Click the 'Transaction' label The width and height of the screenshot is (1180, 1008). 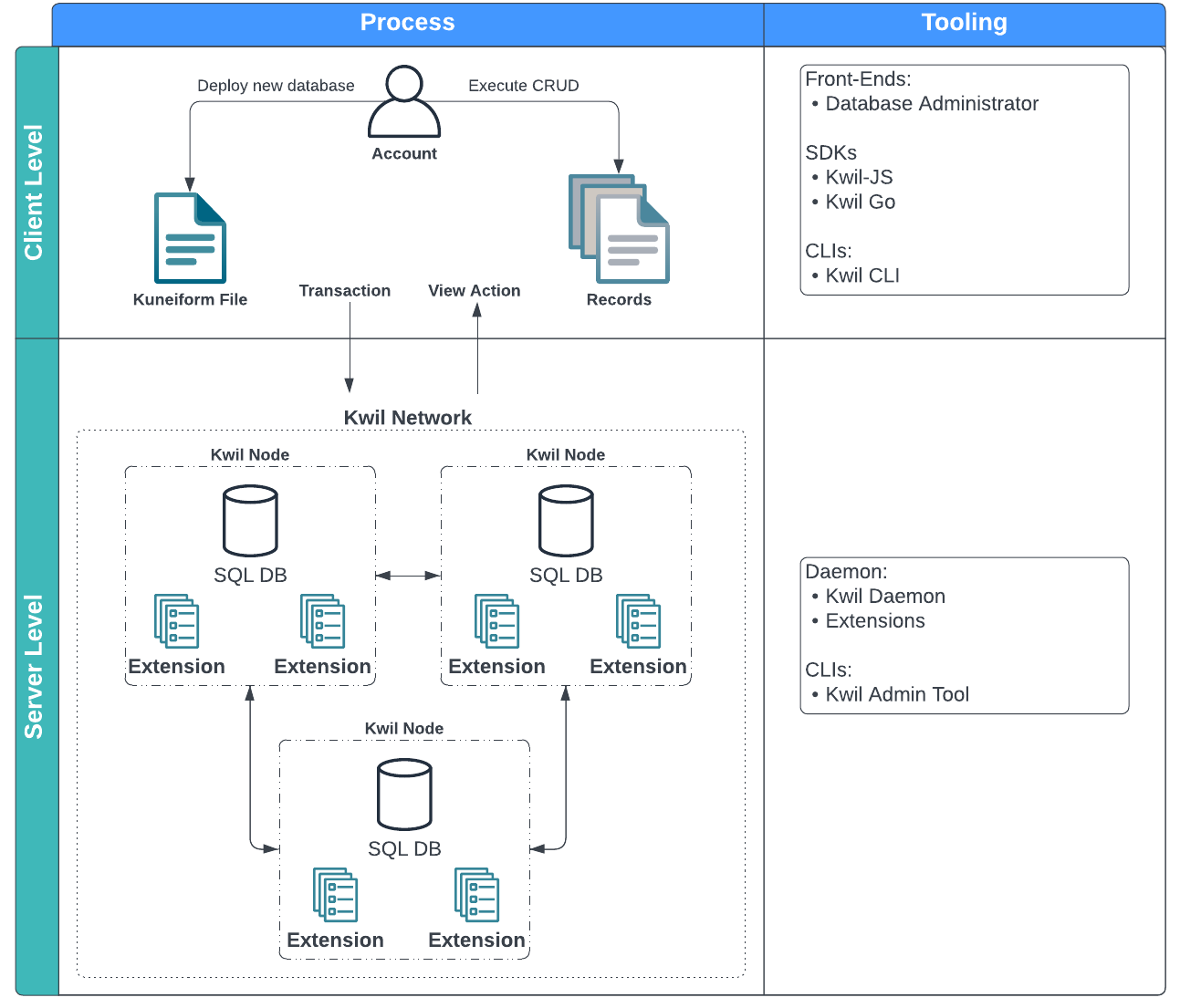345,290
